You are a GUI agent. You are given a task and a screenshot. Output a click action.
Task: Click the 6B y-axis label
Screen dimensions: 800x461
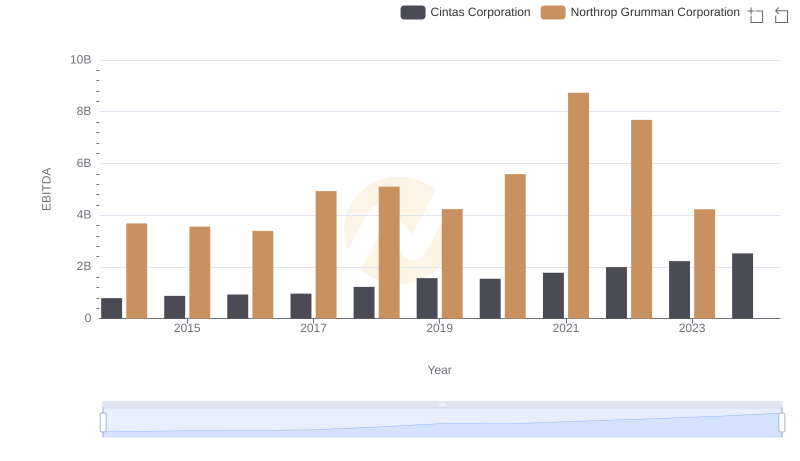point(84,163)
